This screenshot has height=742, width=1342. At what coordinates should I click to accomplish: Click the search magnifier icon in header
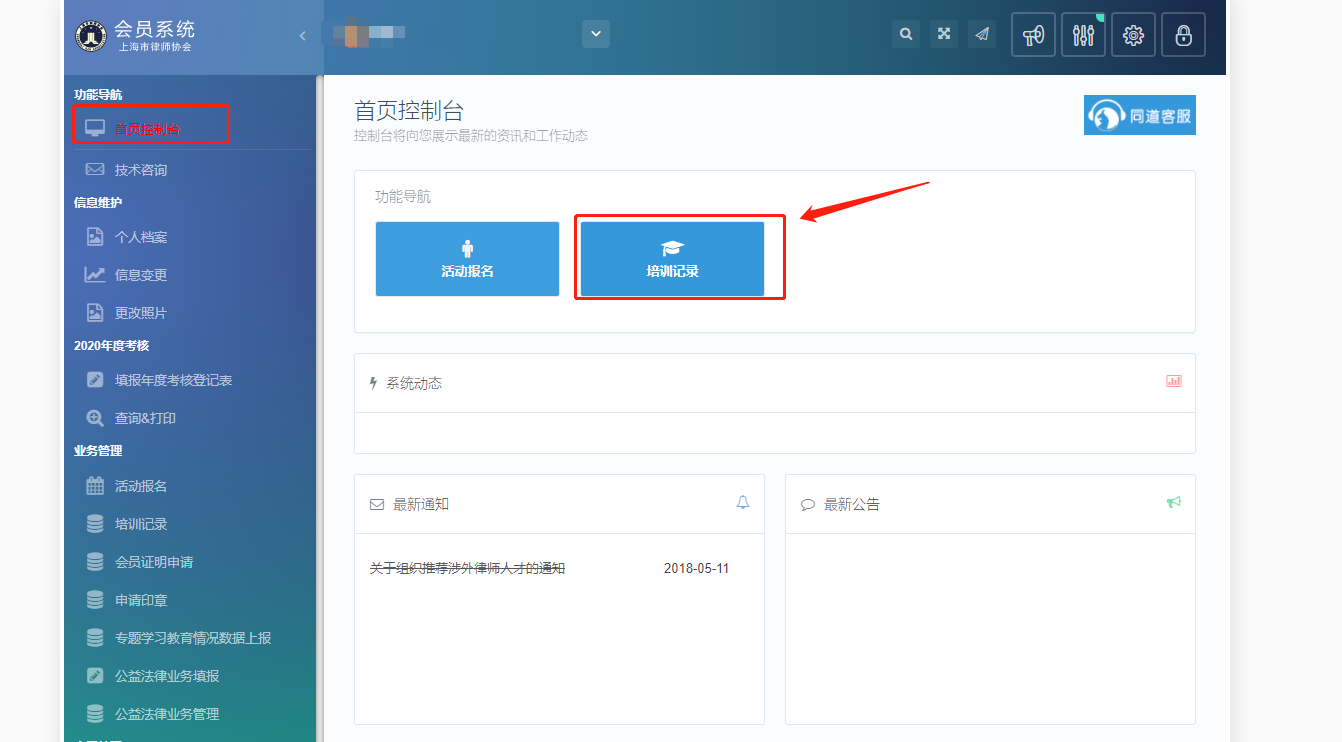pos(905,34)
